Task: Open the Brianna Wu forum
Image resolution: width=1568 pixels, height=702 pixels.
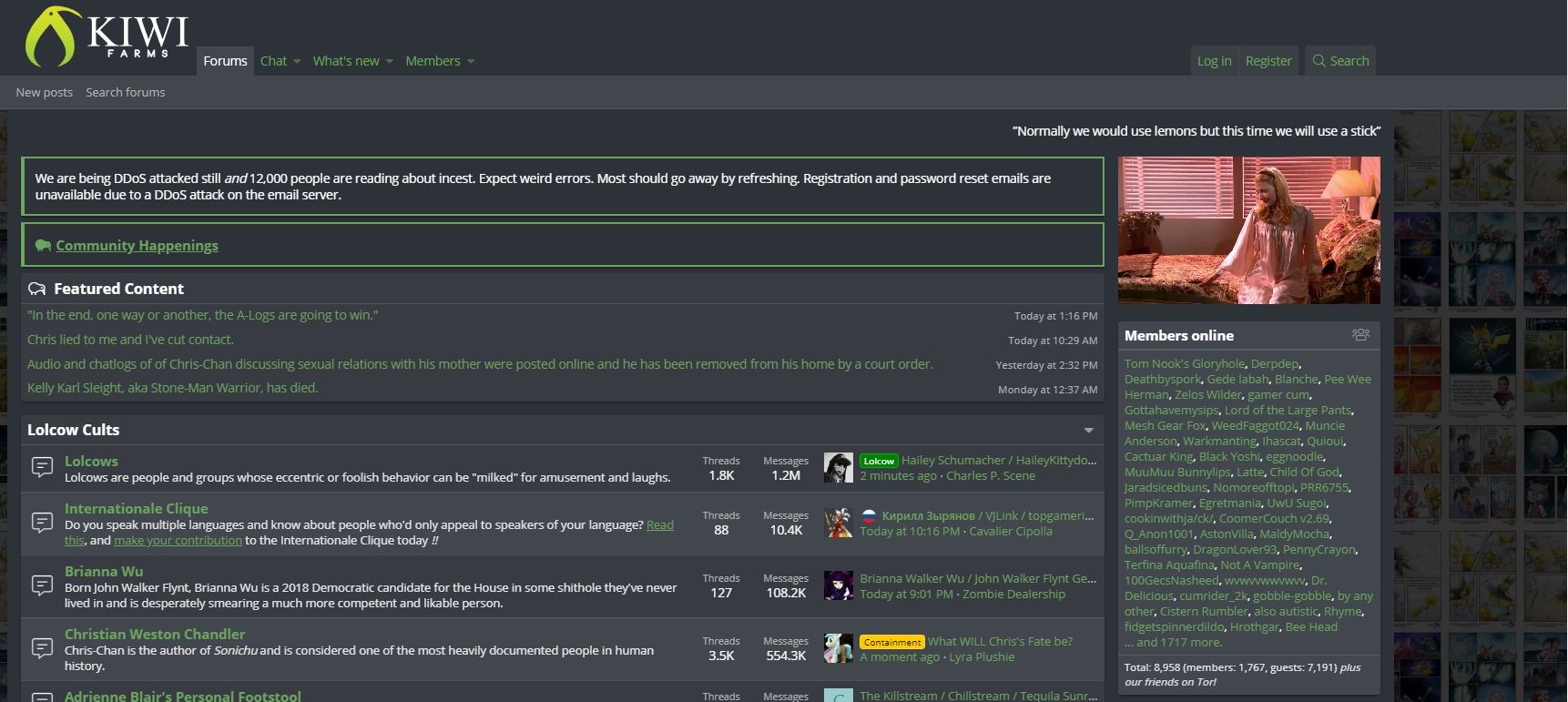Action: pyautogui.click(x=104, y=572)
